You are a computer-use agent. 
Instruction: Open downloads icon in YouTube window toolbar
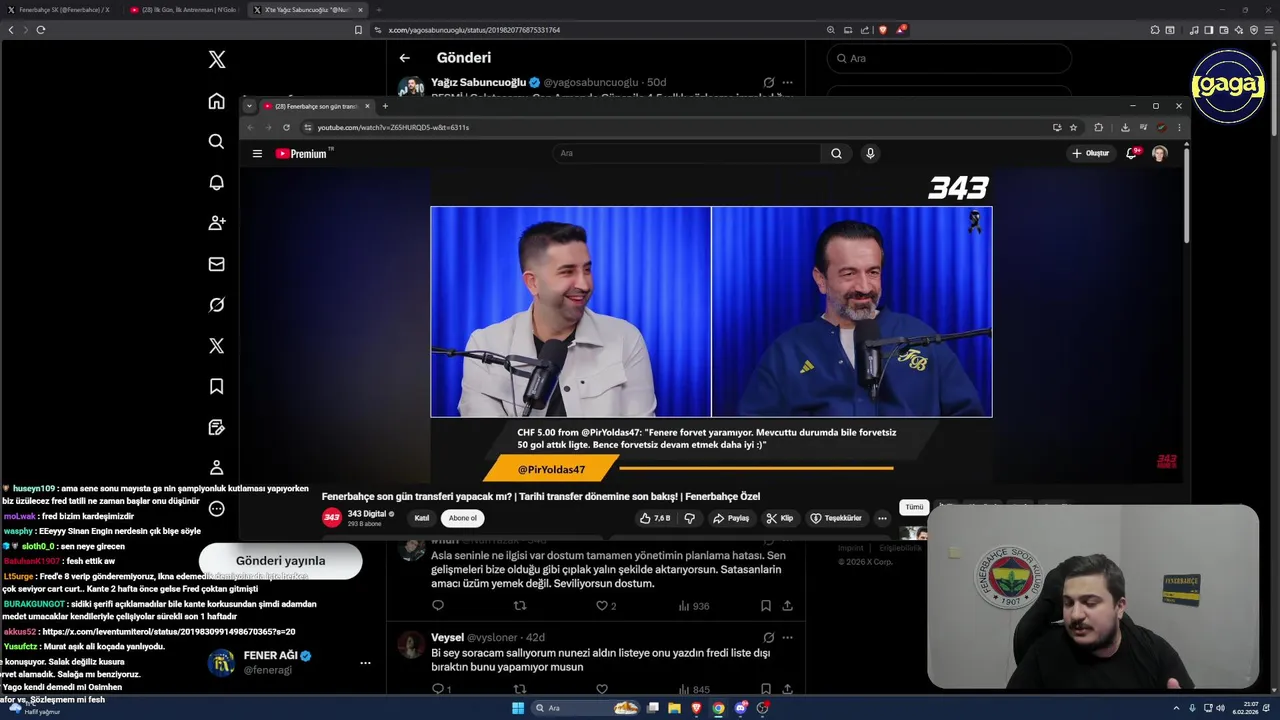[1125, 127]
